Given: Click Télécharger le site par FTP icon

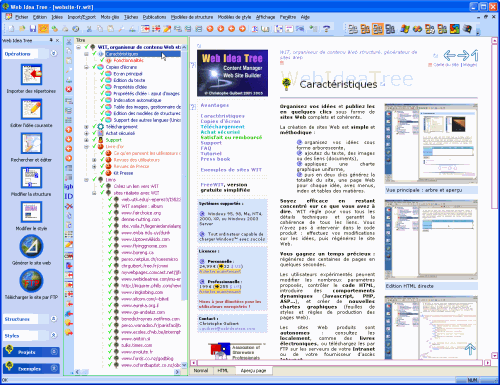Looking at the screenshot, I should pyautogui.click(x=31, y=281).
